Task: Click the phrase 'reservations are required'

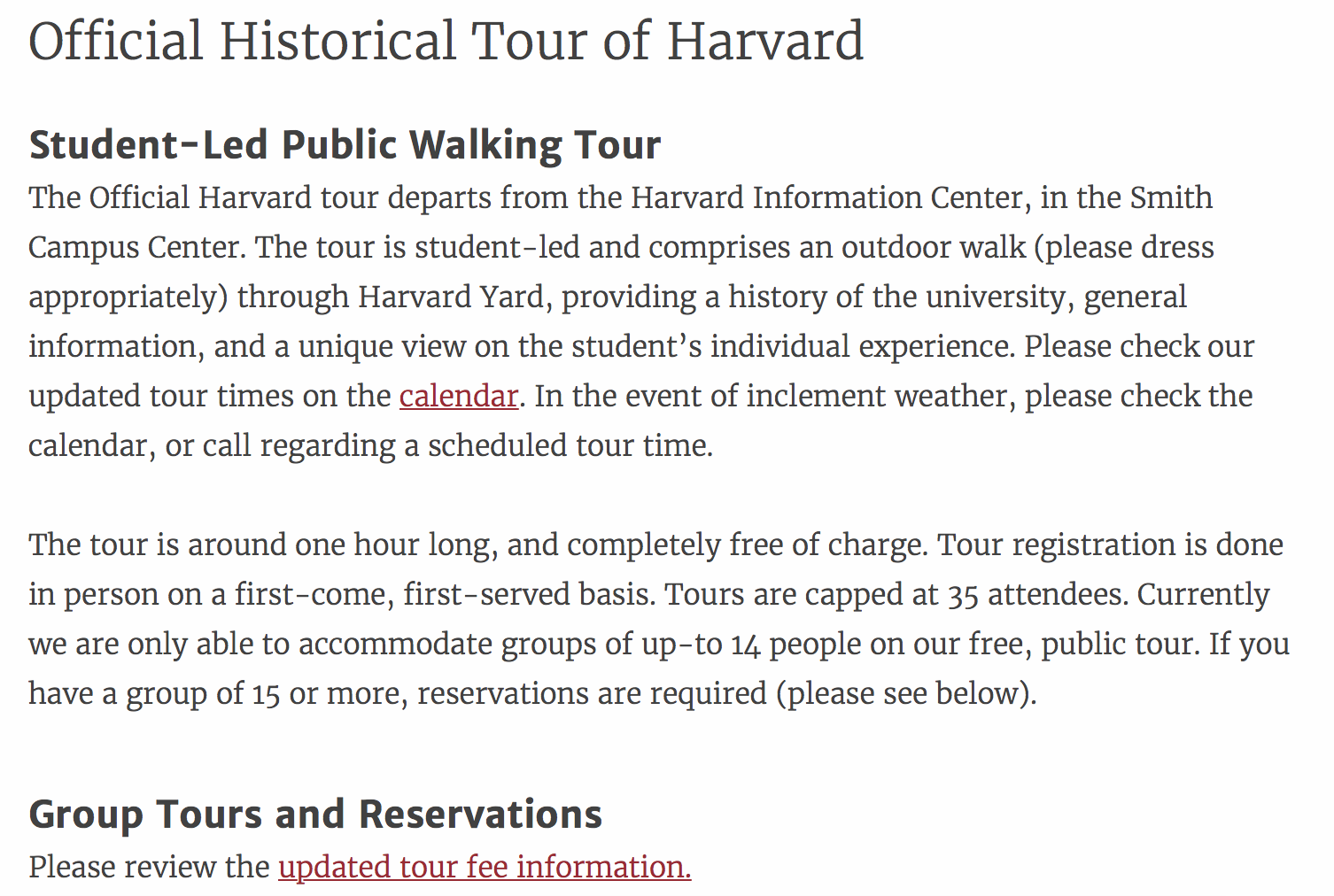Action: 592,693
